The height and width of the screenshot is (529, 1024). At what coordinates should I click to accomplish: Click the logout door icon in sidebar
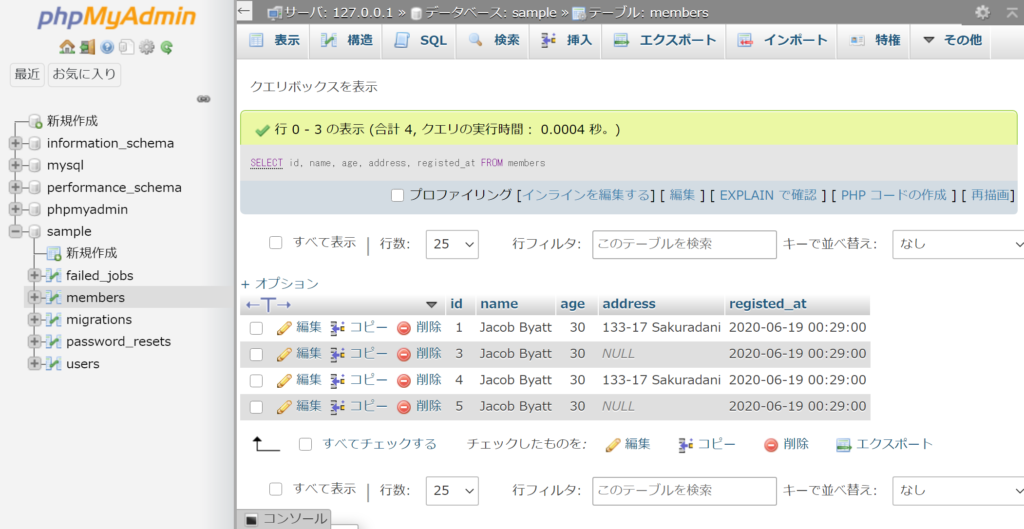88,47
